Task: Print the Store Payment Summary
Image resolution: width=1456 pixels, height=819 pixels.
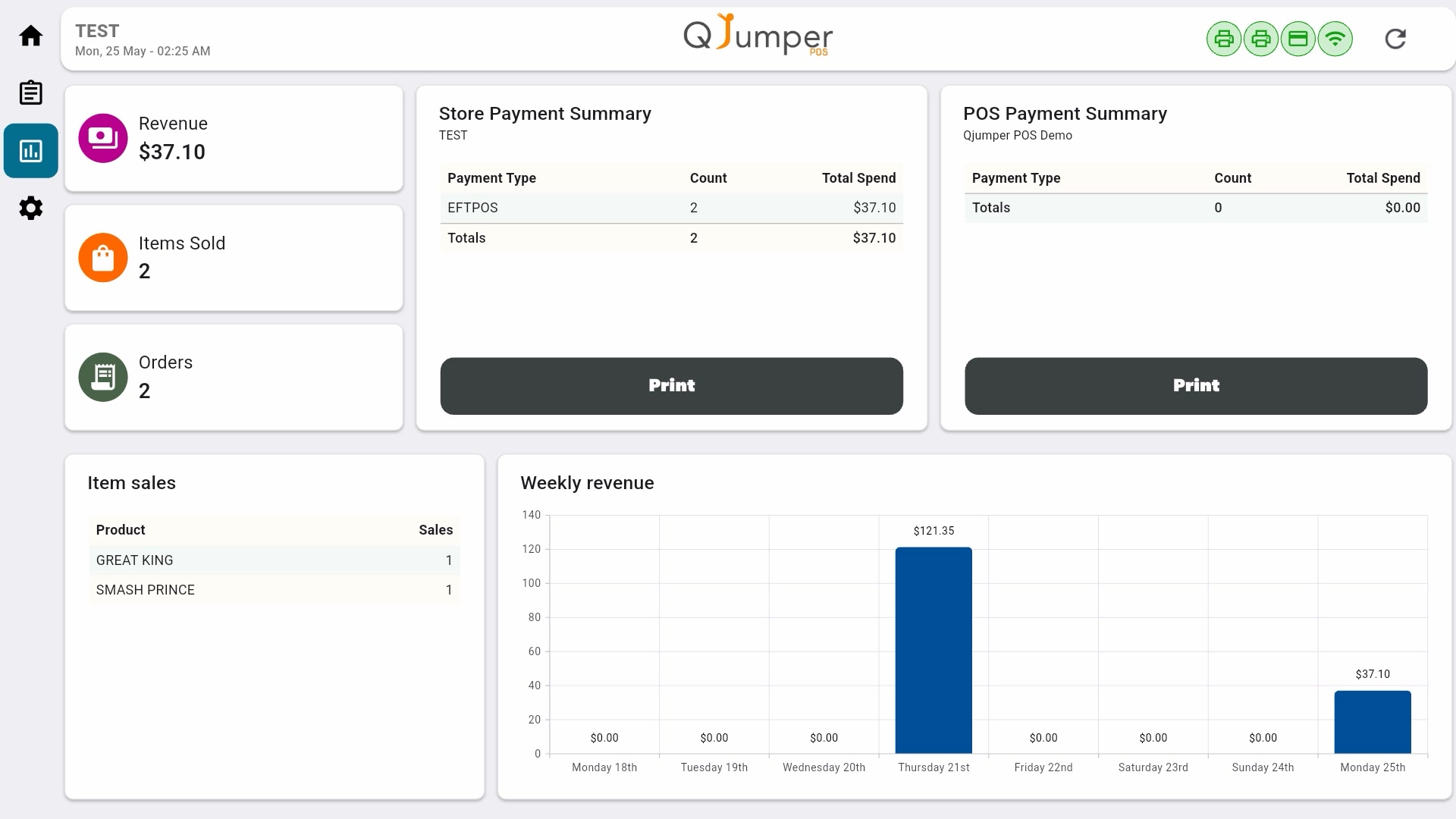Action: (x=672, y=386)
